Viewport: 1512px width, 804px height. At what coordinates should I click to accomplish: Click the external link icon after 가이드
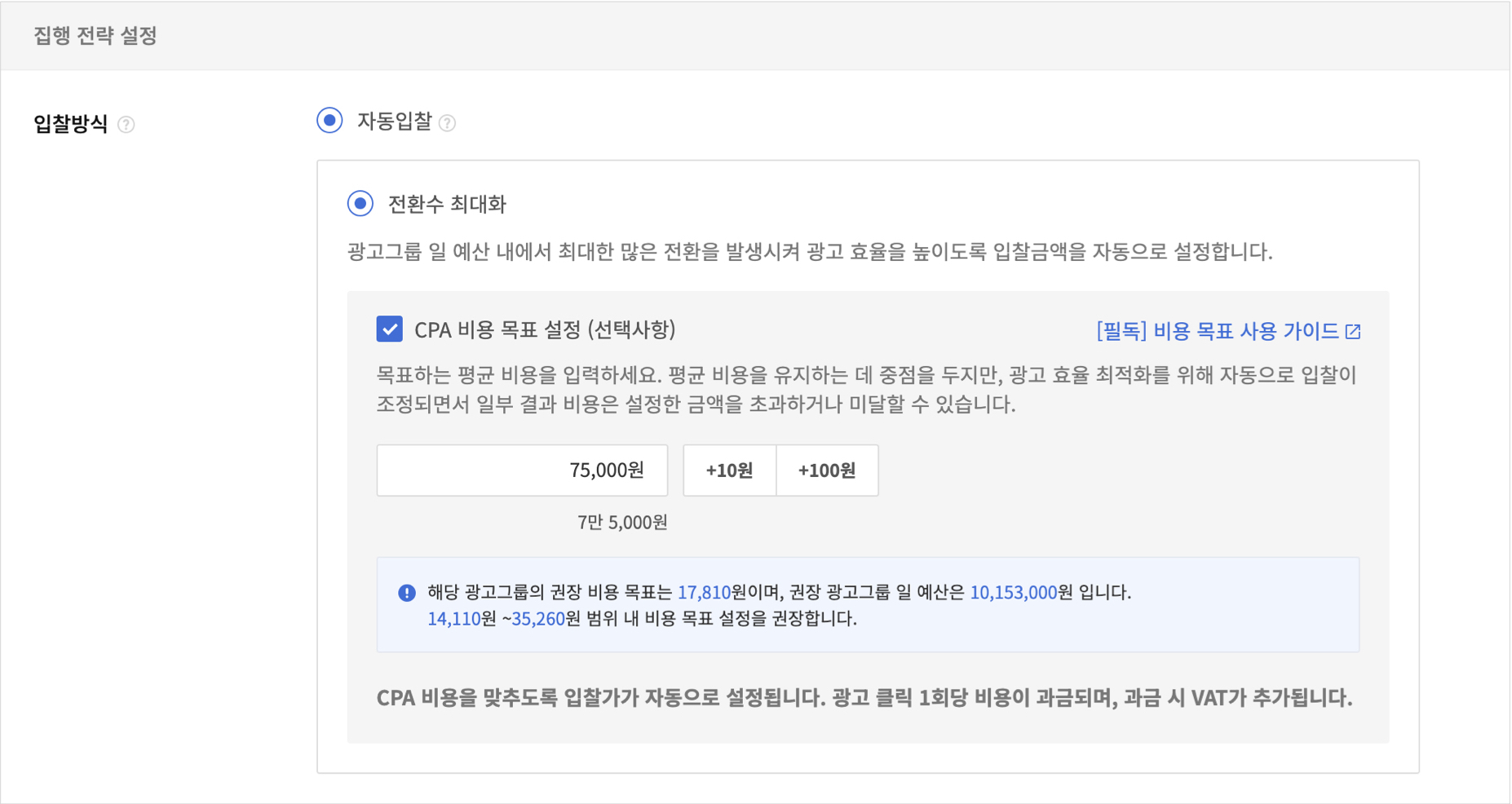click(x=1353, y=331)
